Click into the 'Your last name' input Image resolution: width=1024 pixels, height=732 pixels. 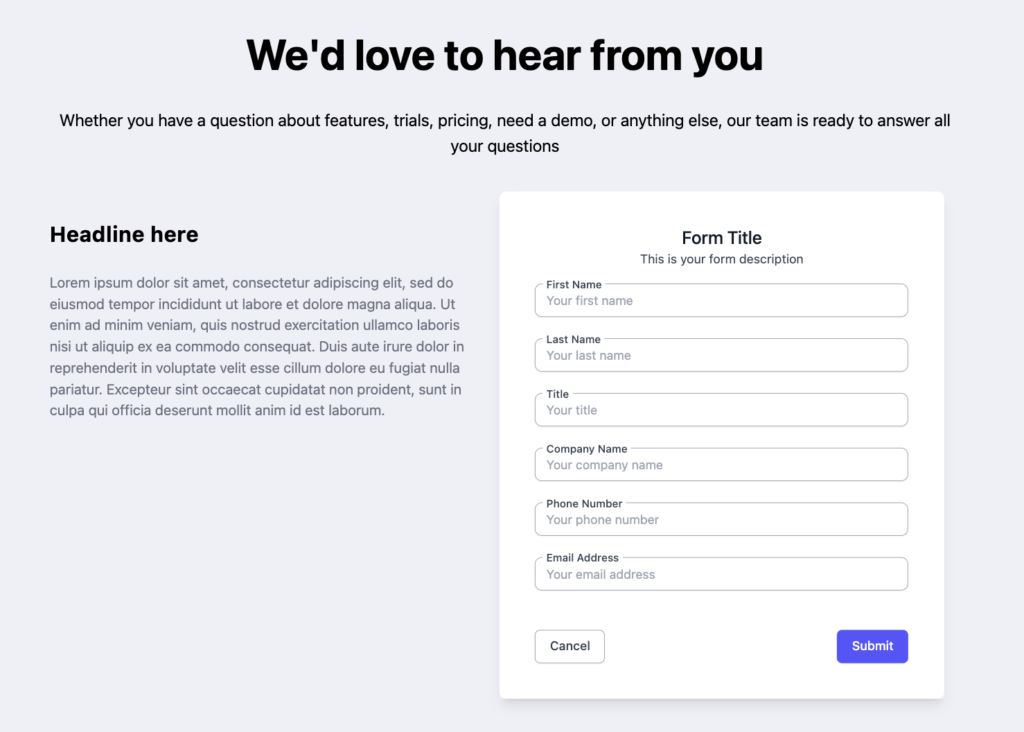[721, 356]
